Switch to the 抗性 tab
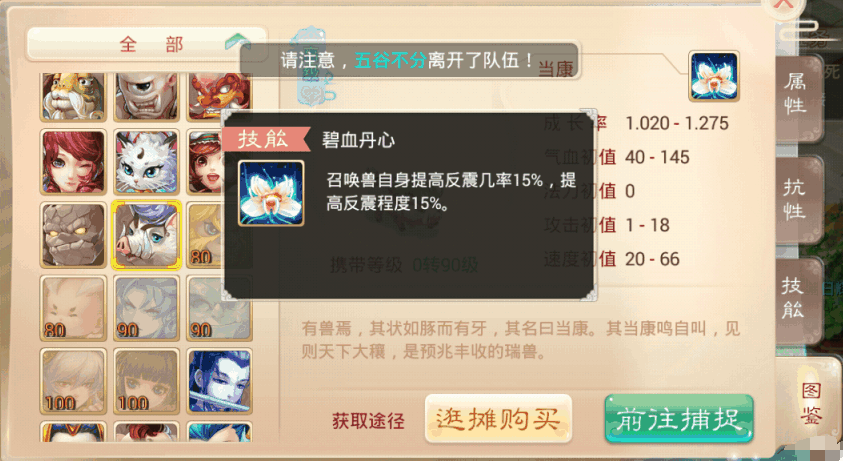Screen dimensions: 843x461 tap(796, 199)
